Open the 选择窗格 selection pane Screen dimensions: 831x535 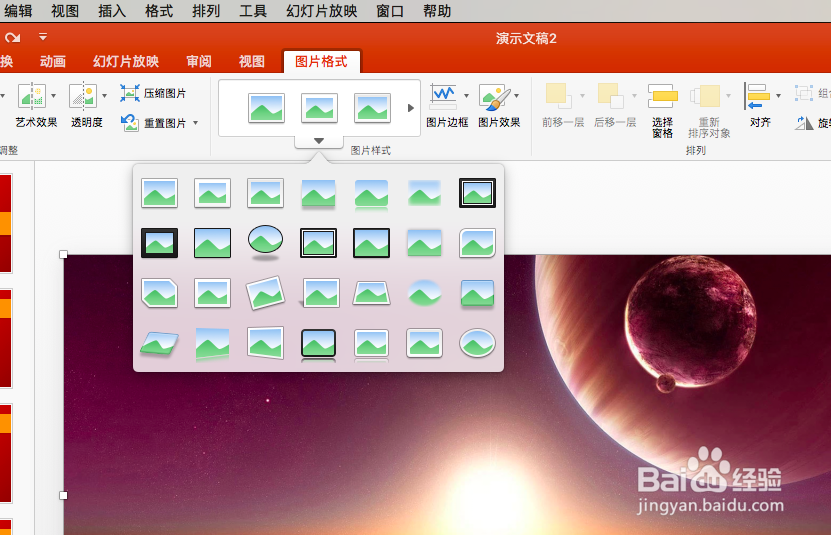[662, 110]
